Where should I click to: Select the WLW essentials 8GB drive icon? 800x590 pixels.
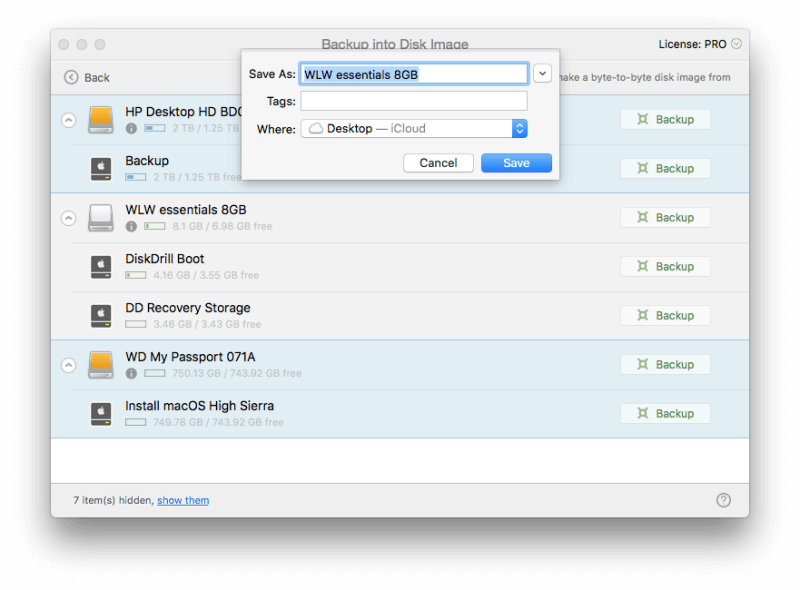tap(101, 218)
